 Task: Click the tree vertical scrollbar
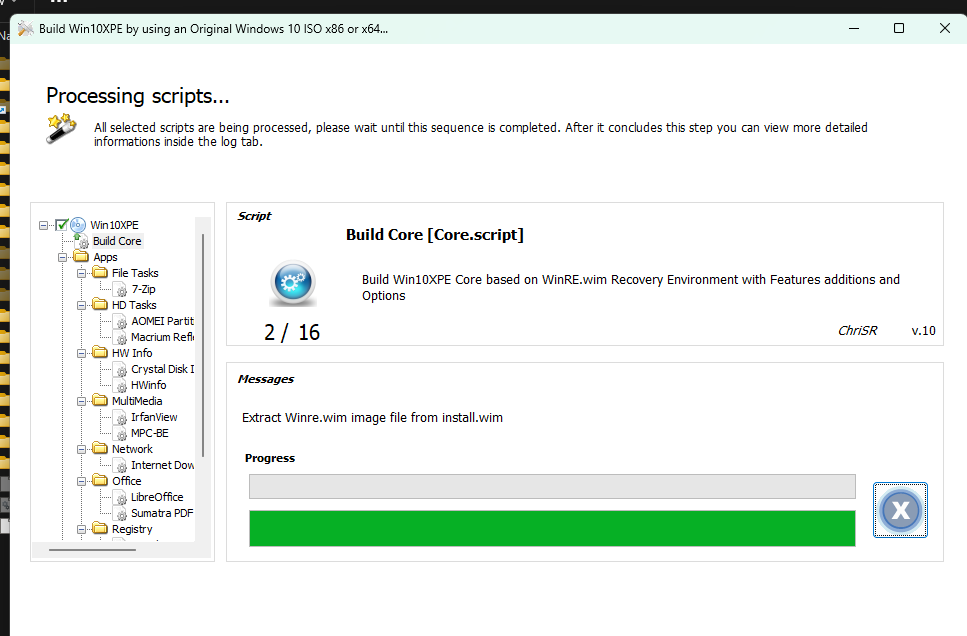click(203, 345)
